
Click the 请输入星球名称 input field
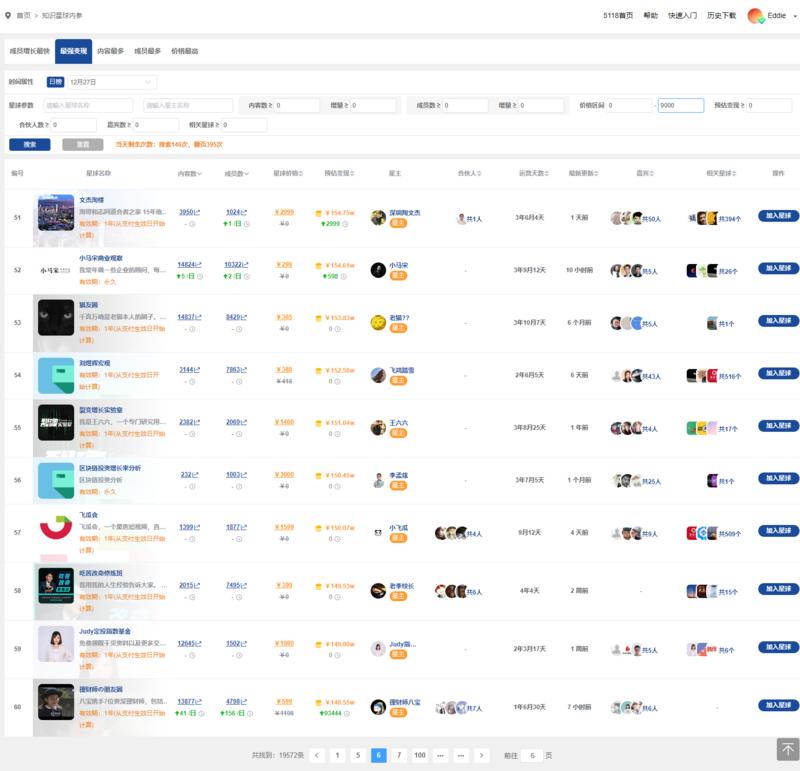click(88, 105)
